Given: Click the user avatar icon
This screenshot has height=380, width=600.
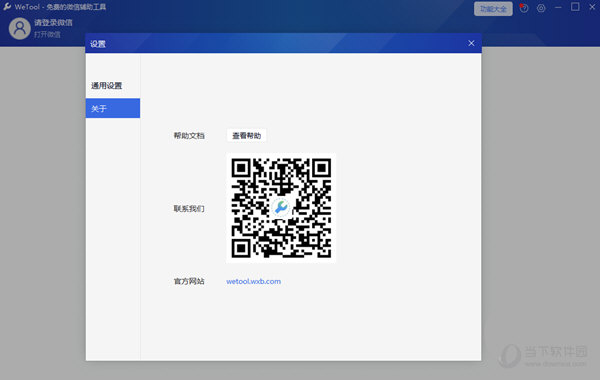Looking at the screenshot, I should (20, 28).
